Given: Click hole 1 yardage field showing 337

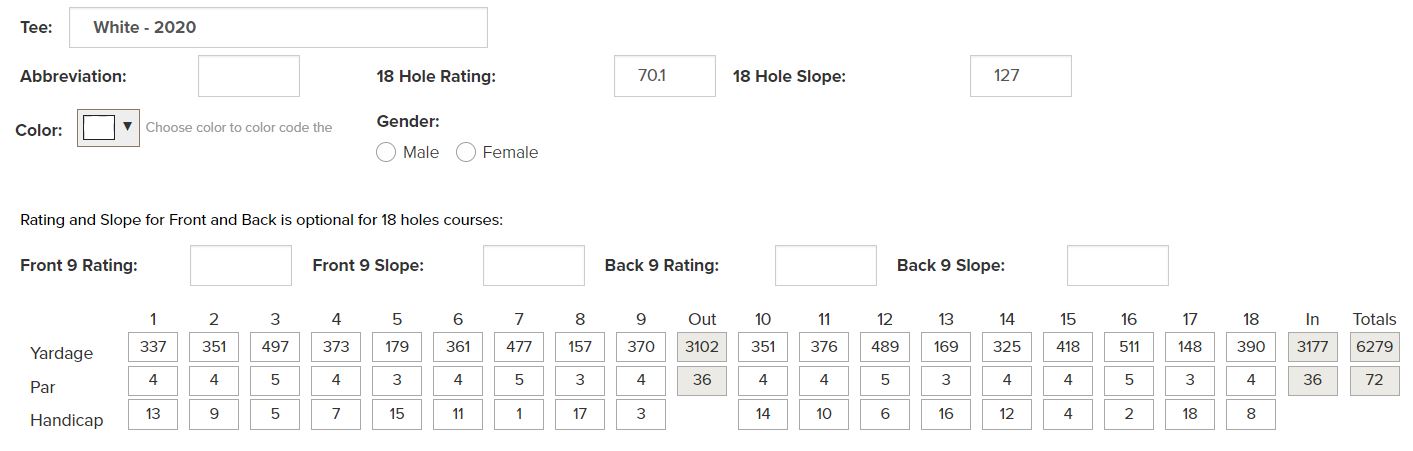Looking at the screenshot, I should (153, 347).
